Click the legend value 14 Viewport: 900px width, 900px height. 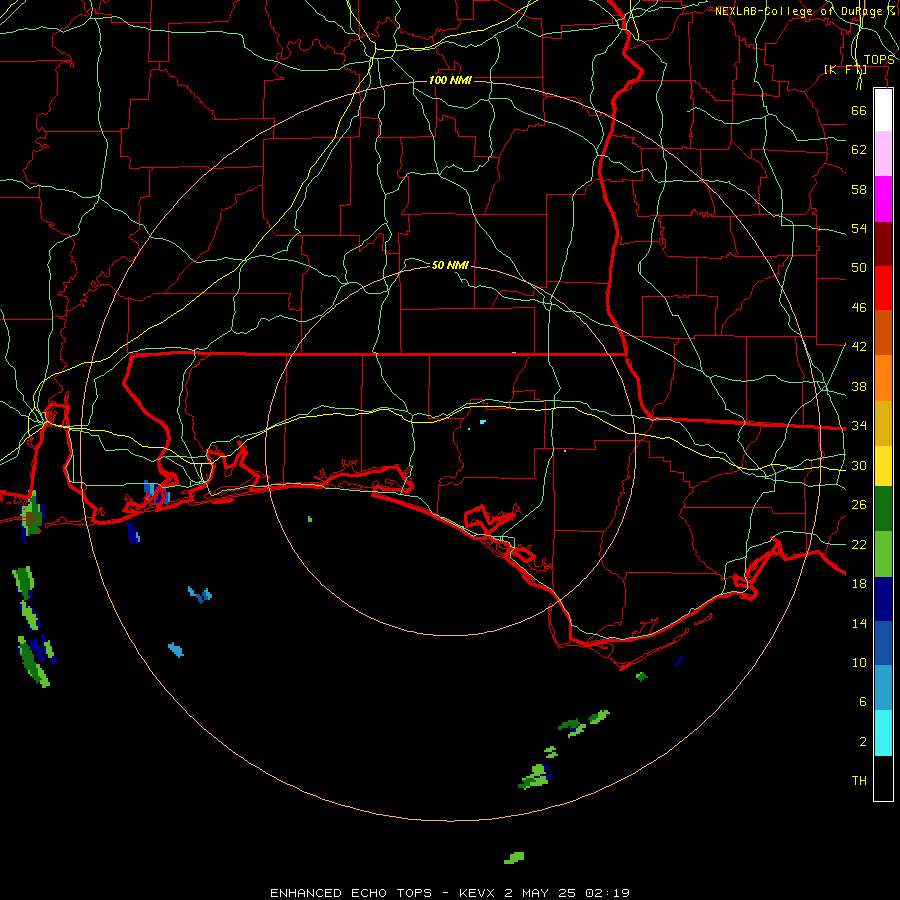point(859,623)
